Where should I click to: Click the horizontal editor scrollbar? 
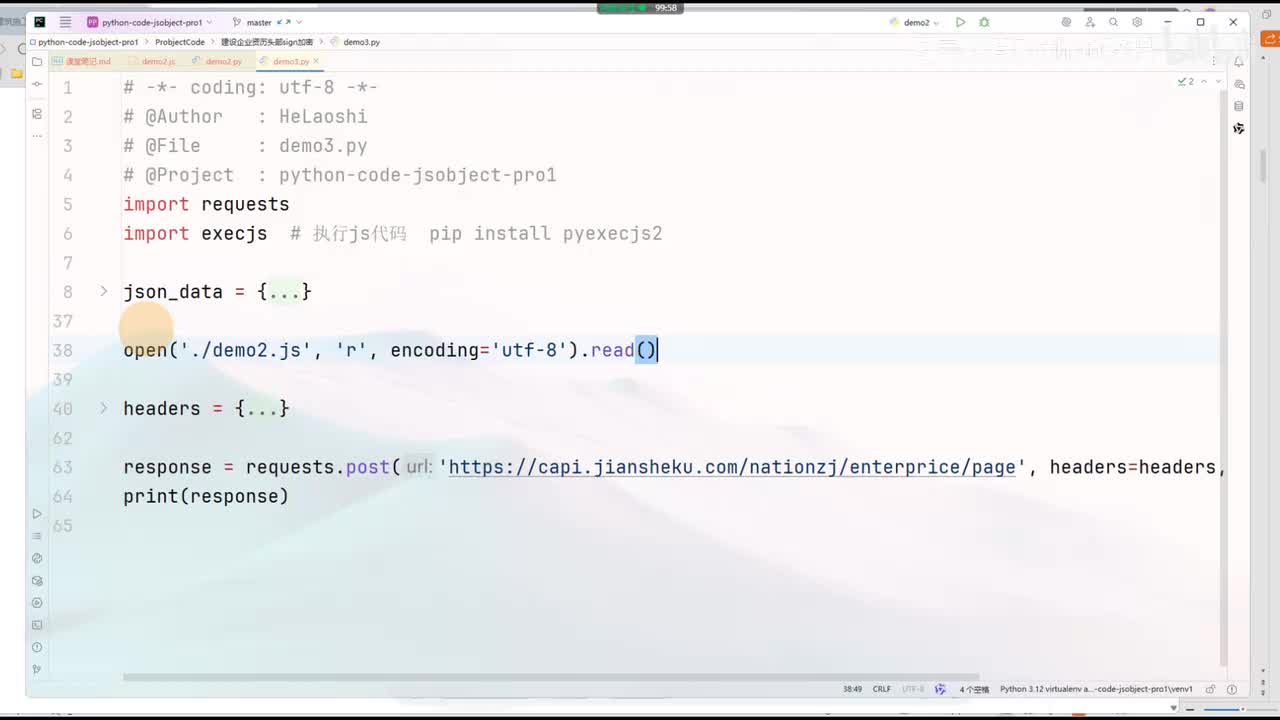[550, 677]
